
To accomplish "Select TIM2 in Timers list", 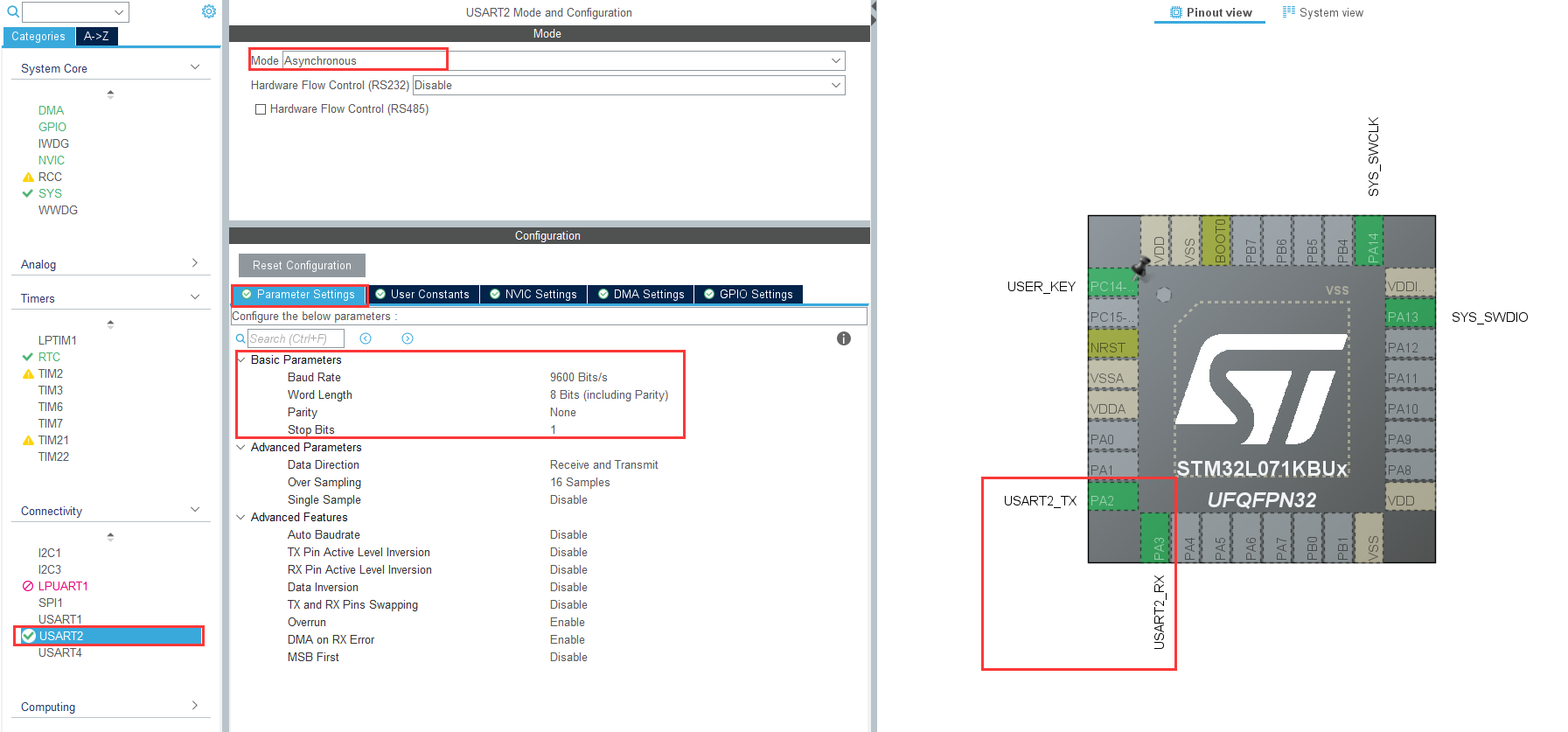I will [50, 373].
